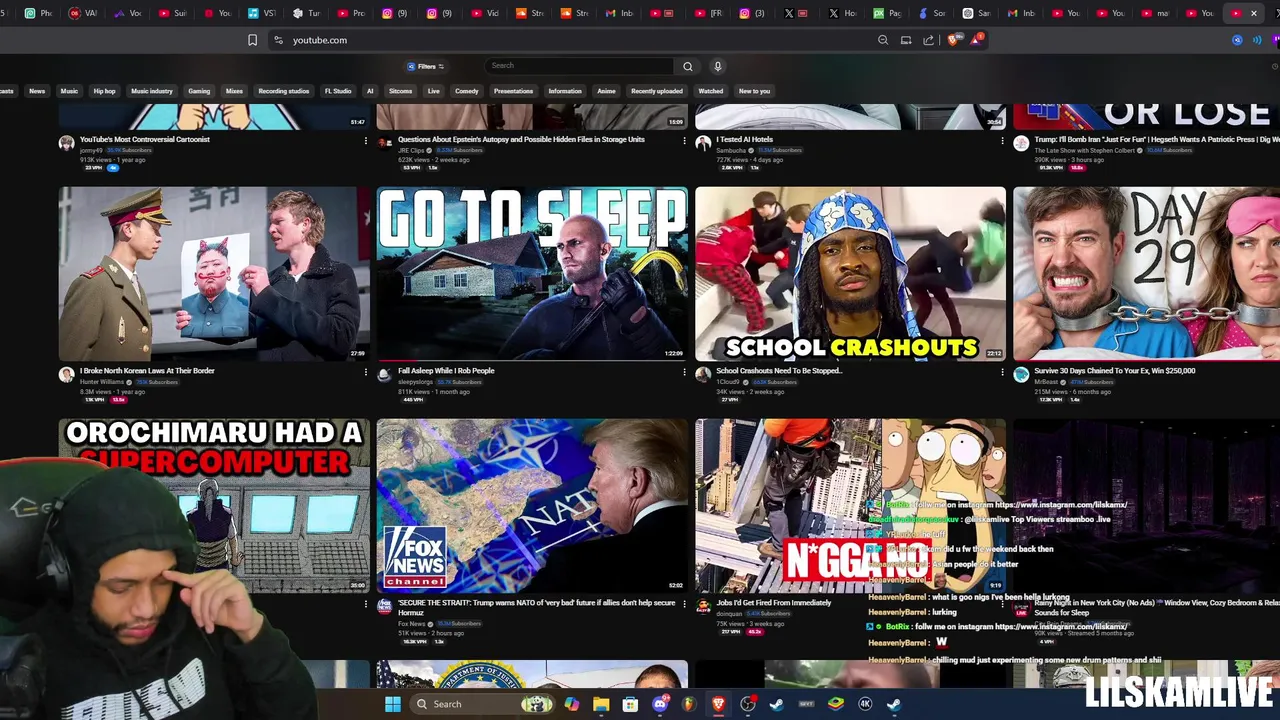Open more options for I Tested AI Hotels

[1002, 140]
